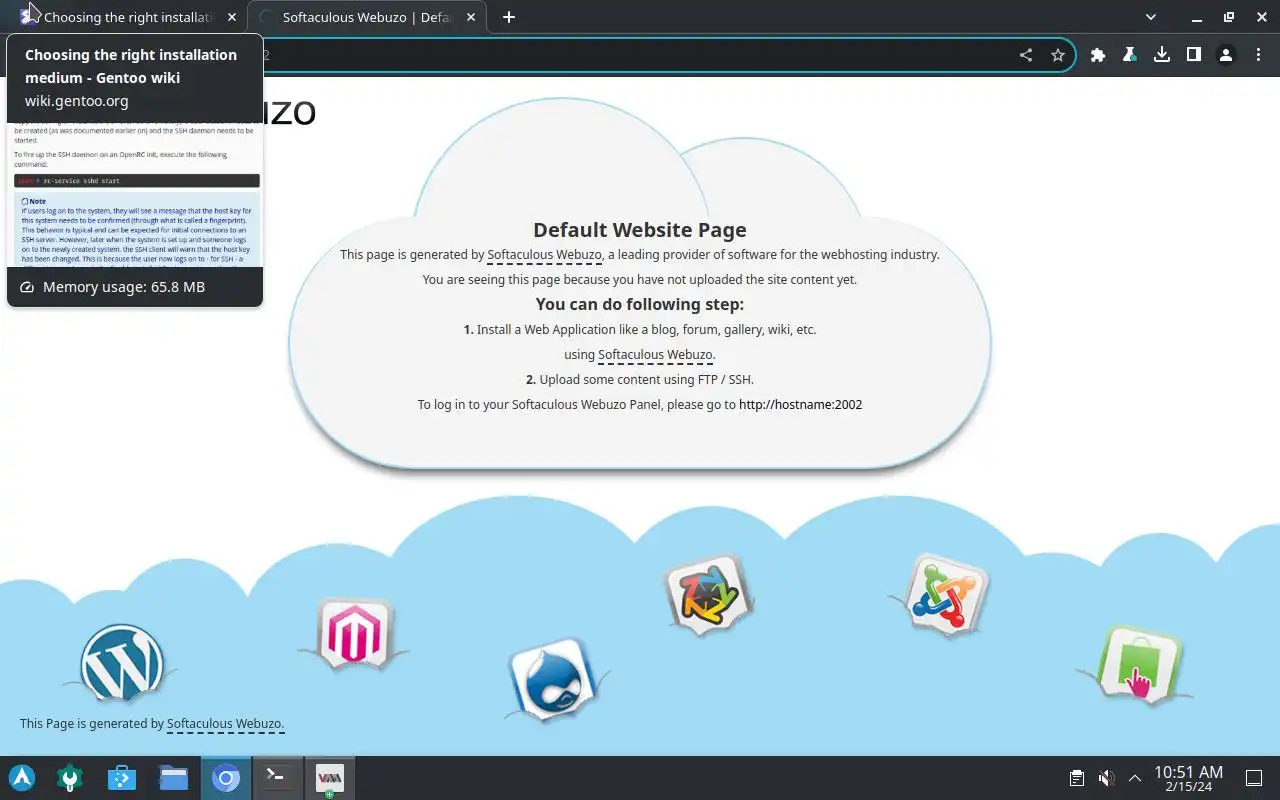
Task: Open the tab search dropdown arrow
Action: point(1151,17)
